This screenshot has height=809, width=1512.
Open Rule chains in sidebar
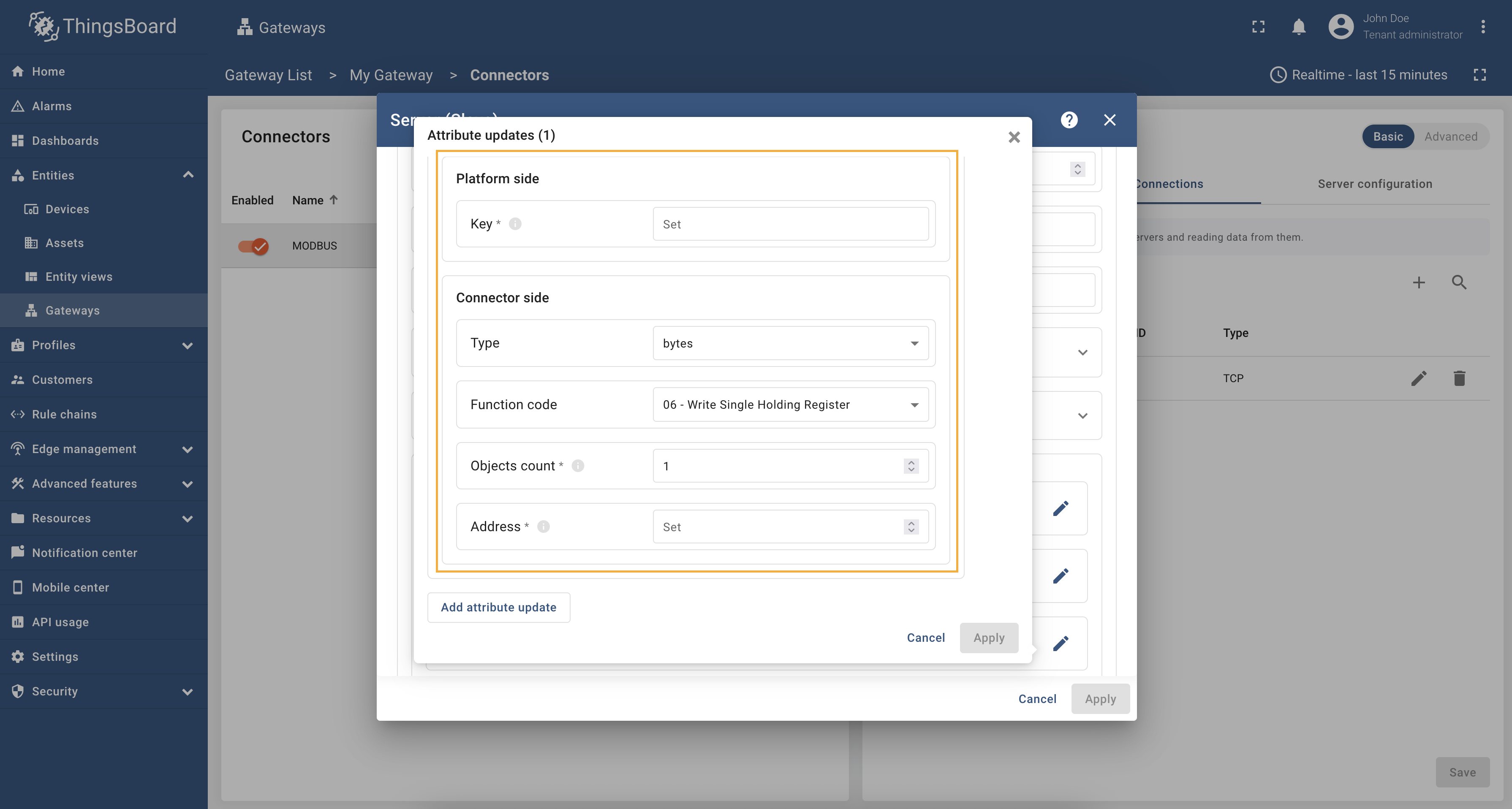pos(64,414)
